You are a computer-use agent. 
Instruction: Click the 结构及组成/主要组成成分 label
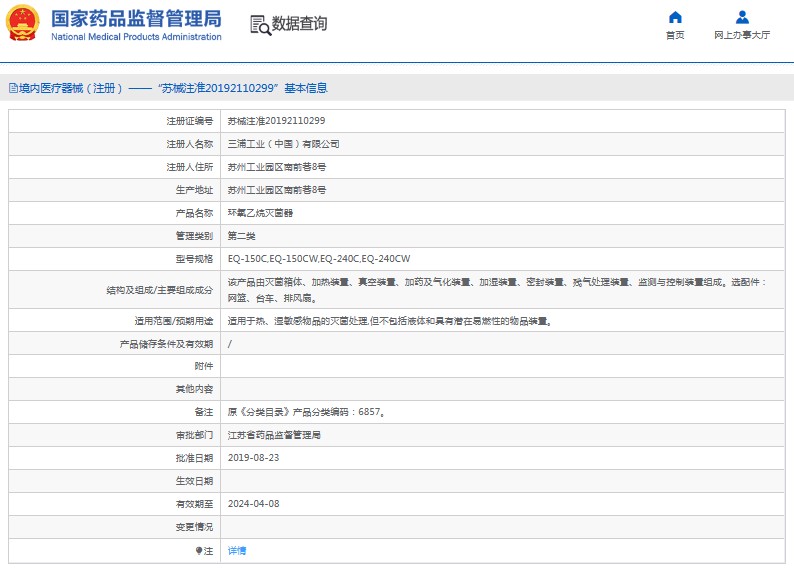(160, 290)
